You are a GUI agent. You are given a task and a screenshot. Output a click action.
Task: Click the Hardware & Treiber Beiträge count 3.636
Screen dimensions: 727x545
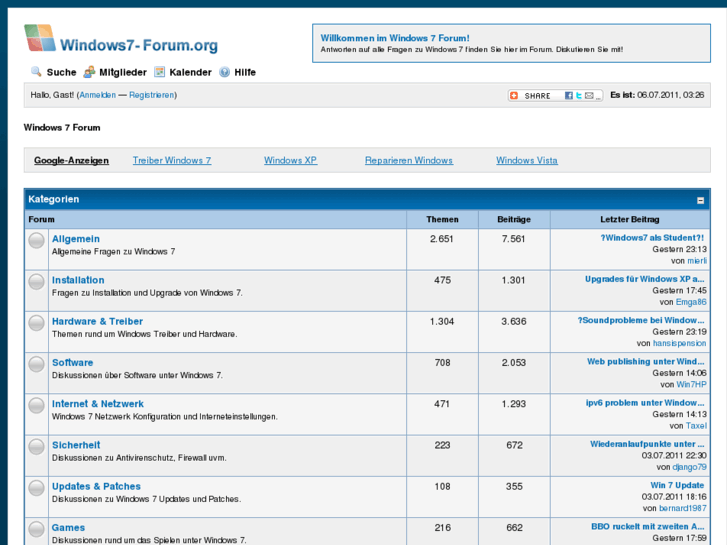point(514,322)
